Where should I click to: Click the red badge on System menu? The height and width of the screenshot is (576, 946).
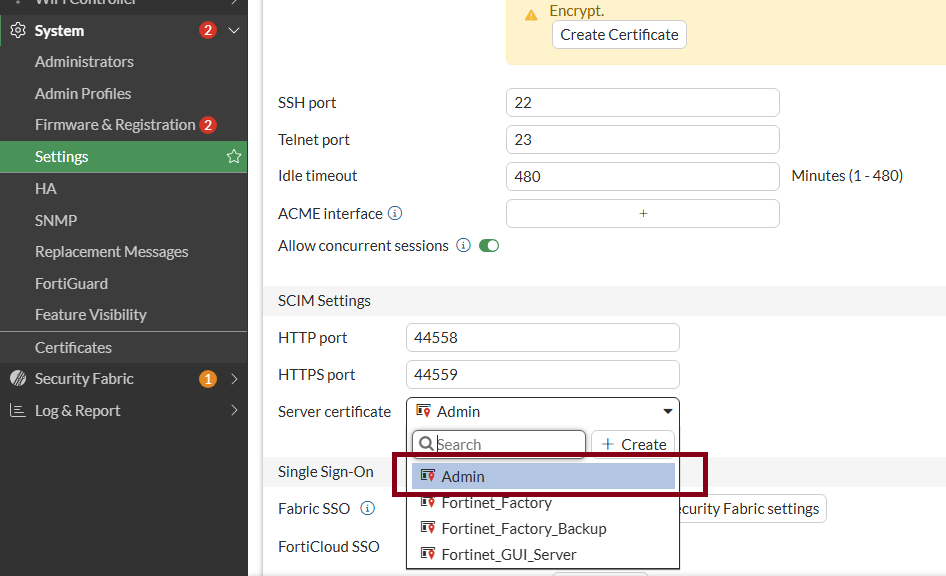click(208, 30)
